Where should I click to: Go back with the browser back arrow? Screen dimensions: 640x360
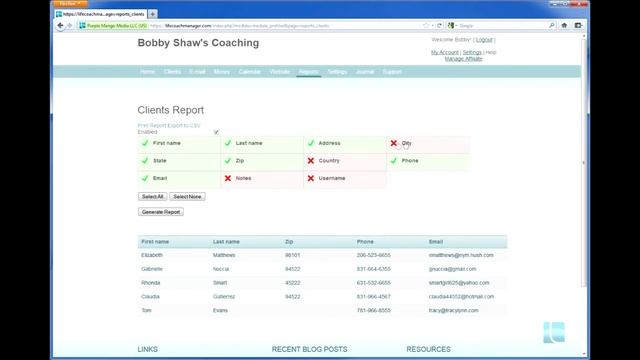(x=60, y=25)
